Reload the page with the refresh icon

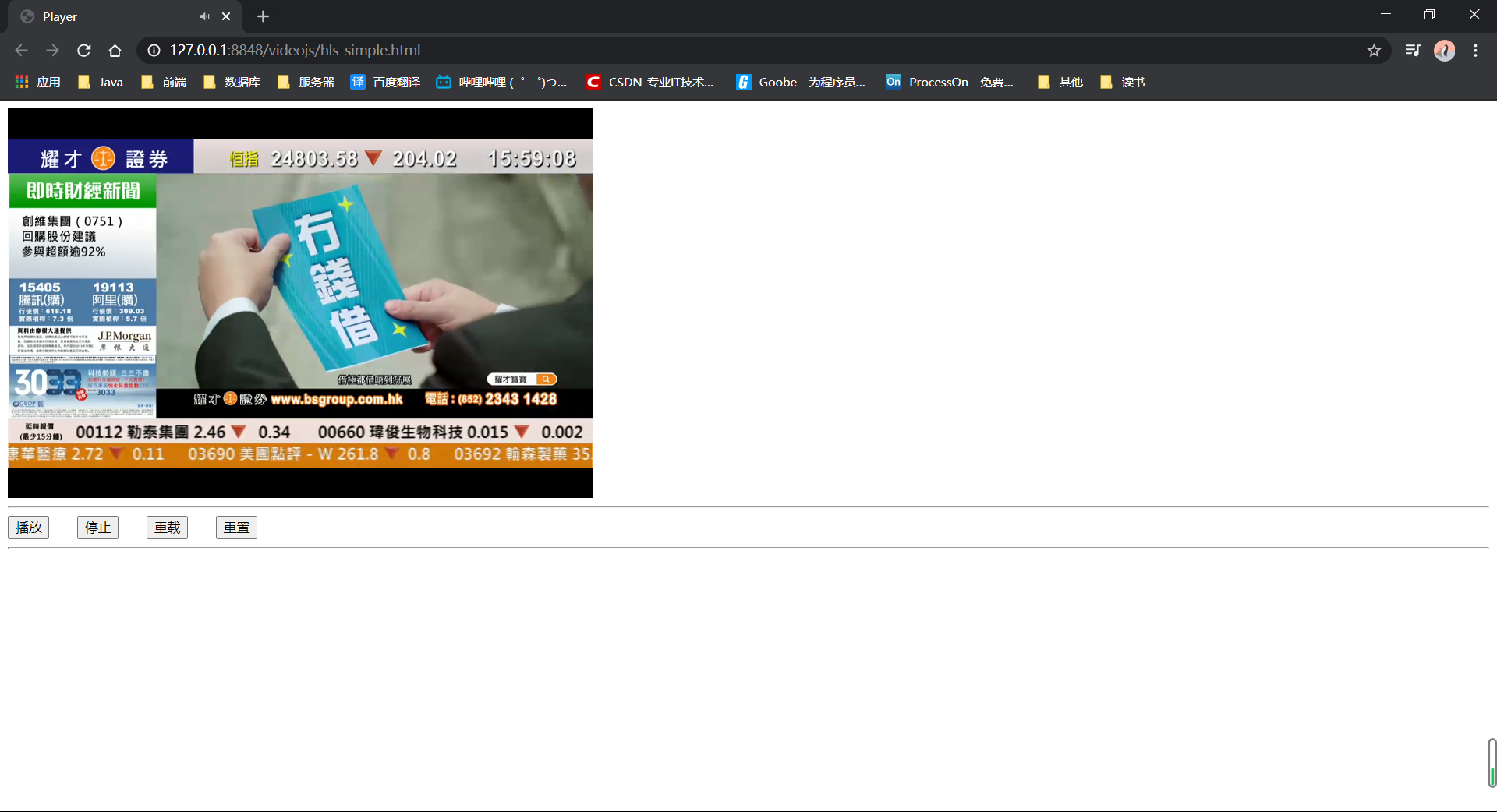pyautogui.click(x=84, y=51)
